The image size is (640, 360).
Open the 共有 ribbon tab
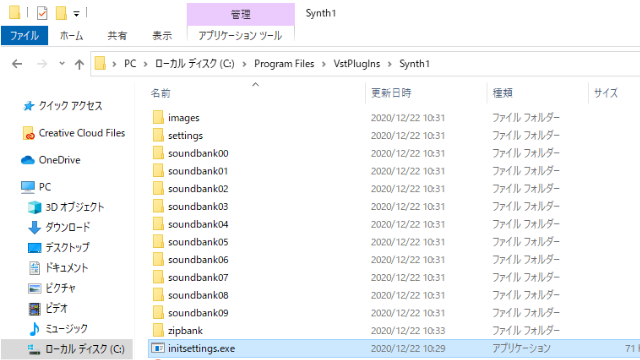click(117, 36)
